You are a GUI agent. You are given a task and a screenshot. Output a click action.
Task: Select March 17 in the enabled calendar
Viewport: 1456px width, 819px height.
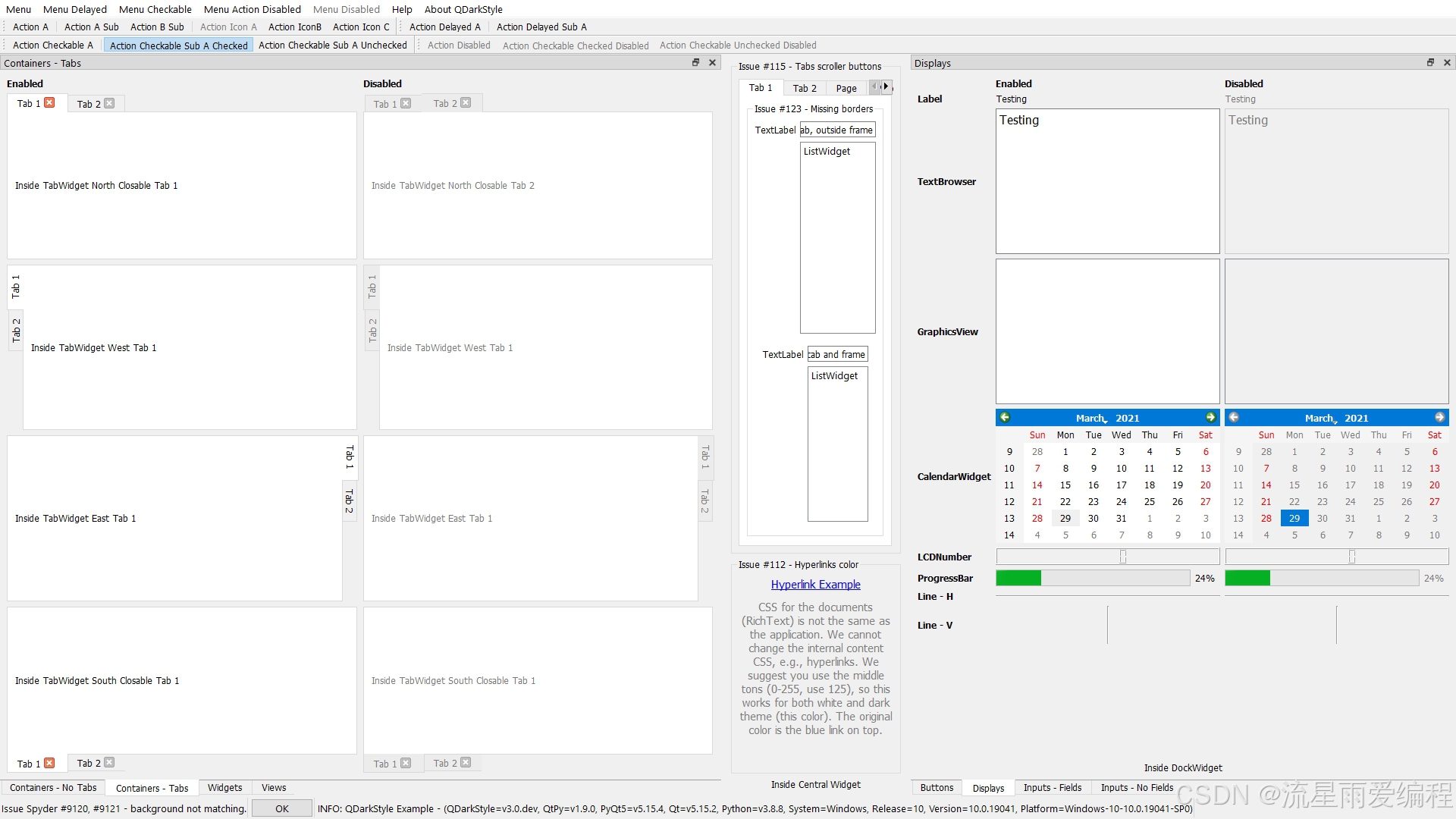1121,485
